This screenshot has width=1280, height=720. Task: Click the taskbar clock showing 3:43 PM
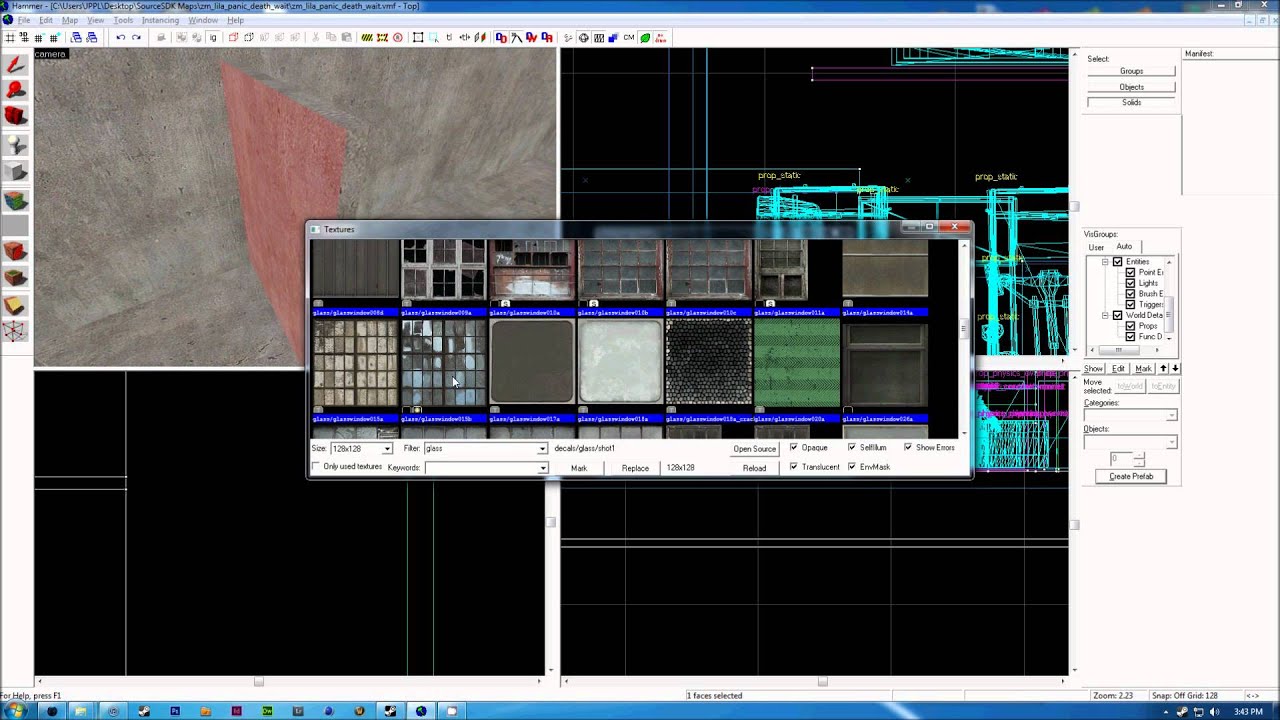1248,712
